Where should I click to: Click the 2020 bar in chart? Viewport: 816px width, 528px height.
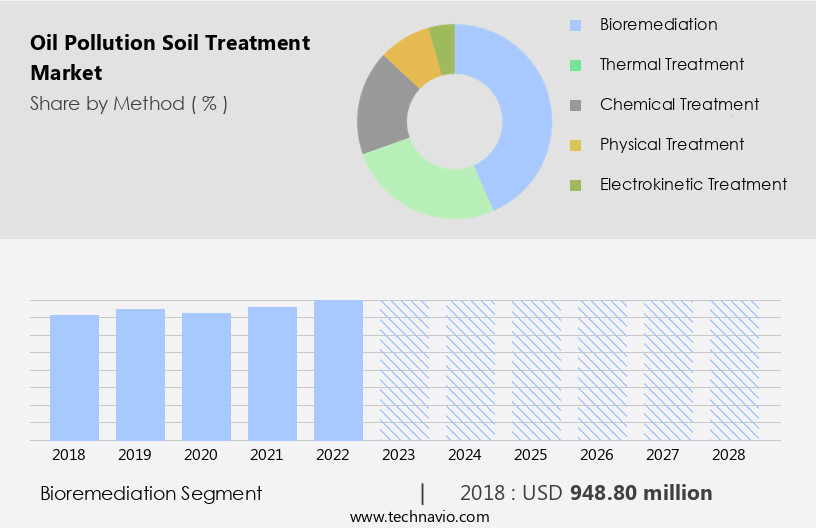(207, 376)
